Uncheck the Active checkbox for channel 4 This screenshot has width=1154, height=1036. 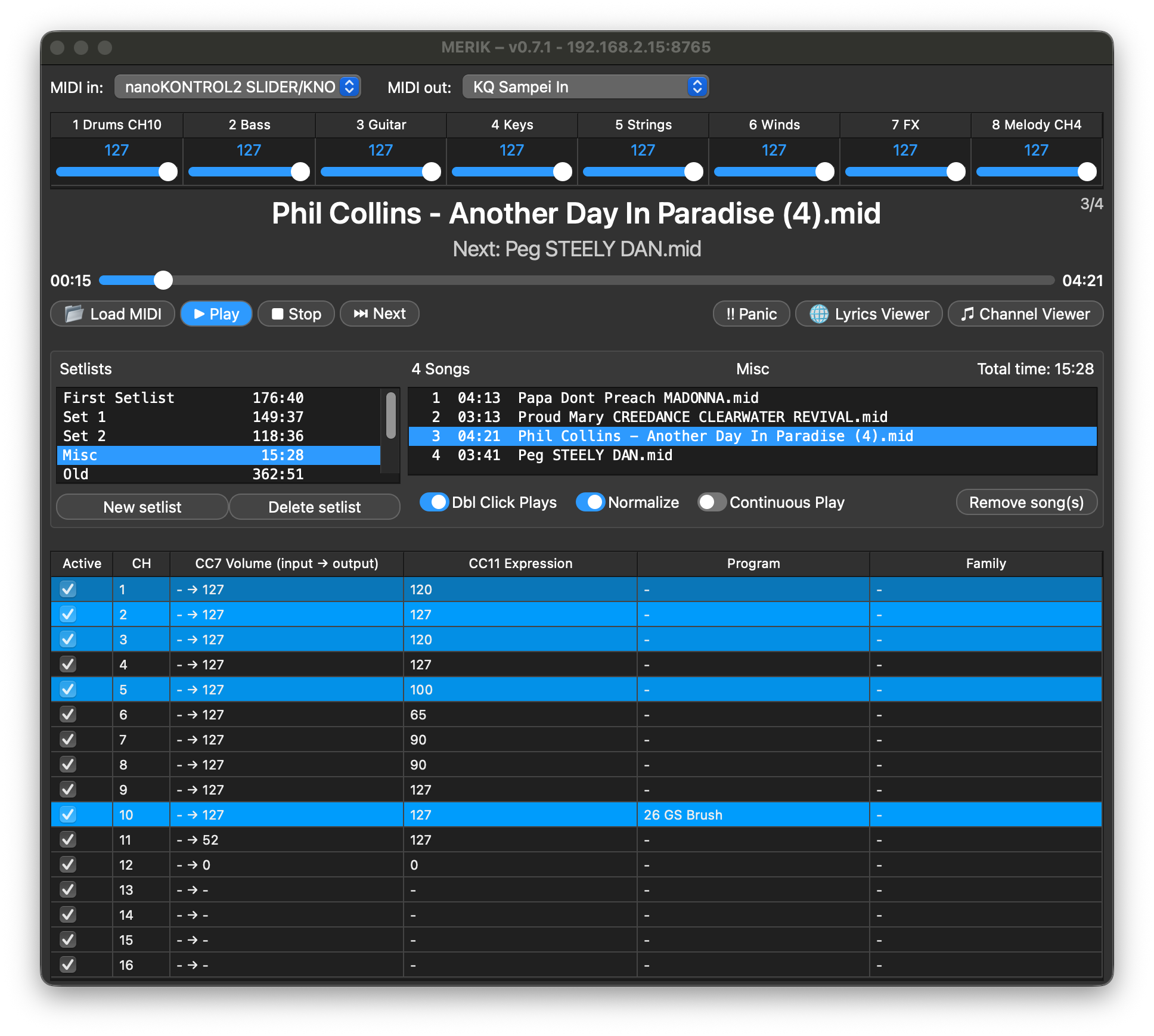point(67,664)
